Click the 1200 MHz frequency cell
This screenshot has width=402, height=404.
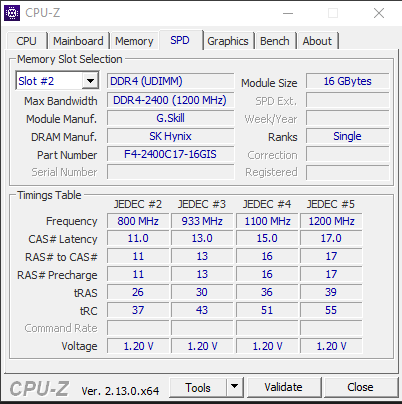(331, 221)
